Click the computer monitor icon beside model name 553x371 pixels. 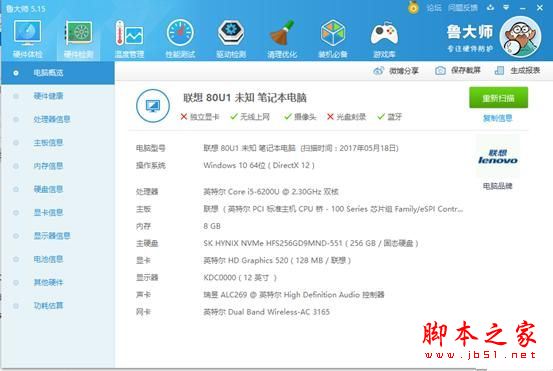tap(153, 105)
